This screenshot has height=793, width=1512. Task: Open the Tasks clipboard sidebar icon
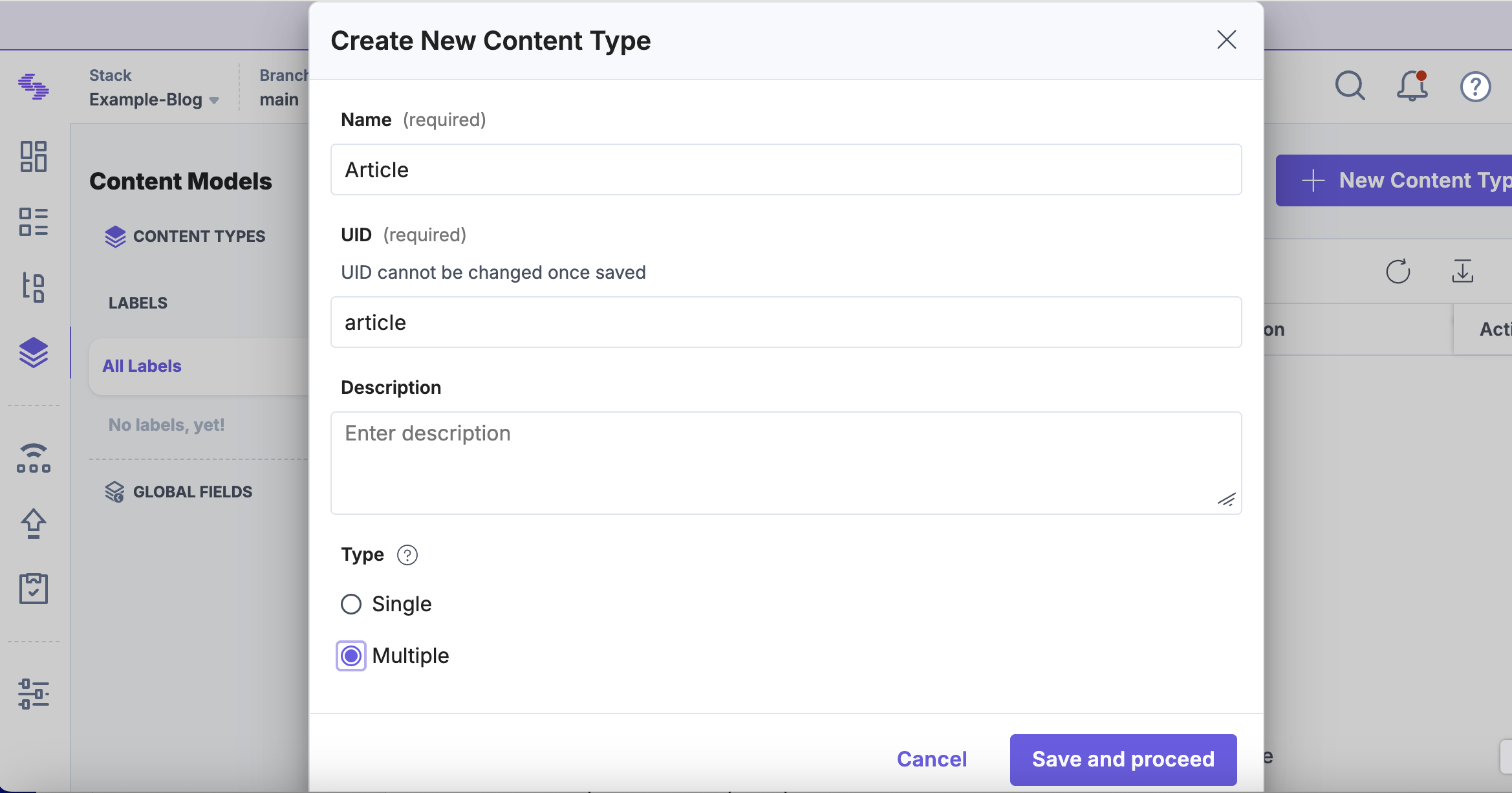pos(34,588)
